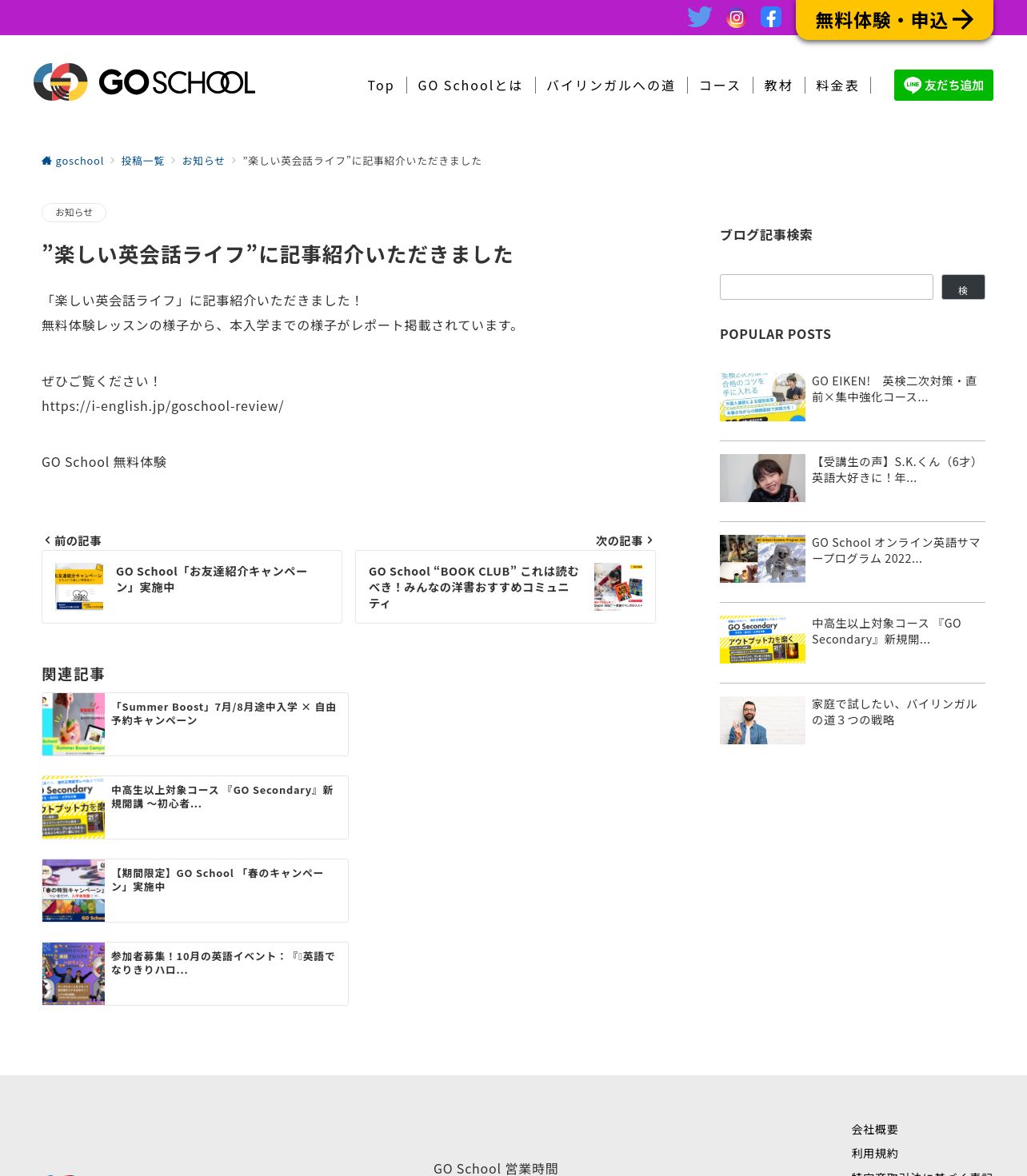This screenshot has height=1176, width=1027.
Task: Open the バイリンガルへの道 menu item
Action: click(x=611, y=86)
